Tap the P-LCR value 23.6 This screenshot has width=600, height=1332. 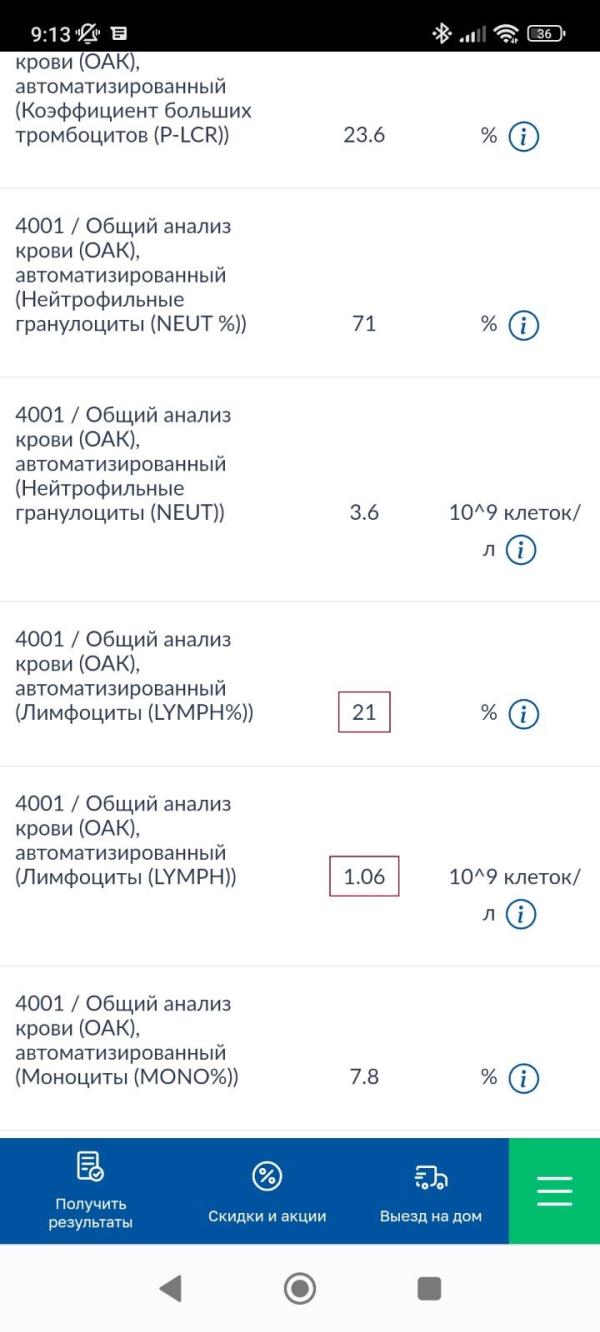coord(364,136)
